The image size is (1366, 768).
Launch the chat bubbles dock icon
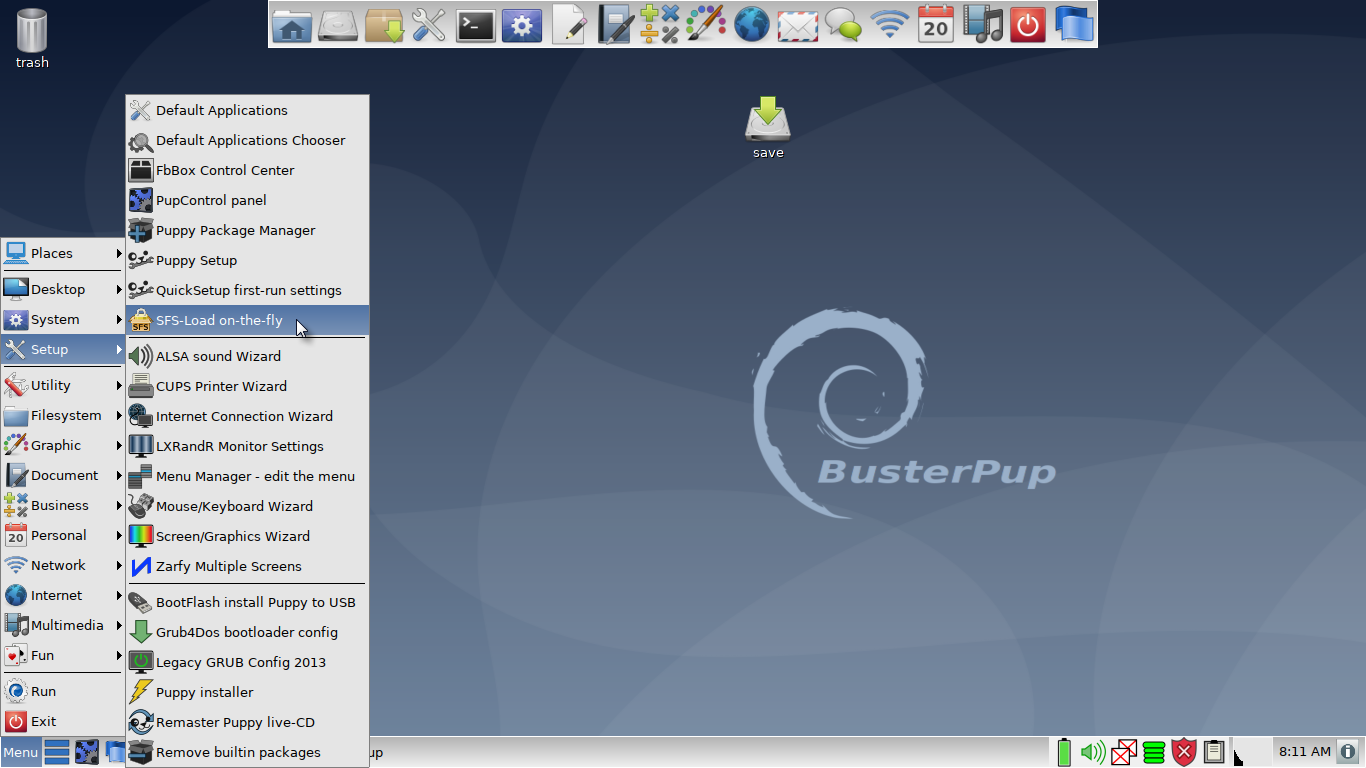(844, 24)
